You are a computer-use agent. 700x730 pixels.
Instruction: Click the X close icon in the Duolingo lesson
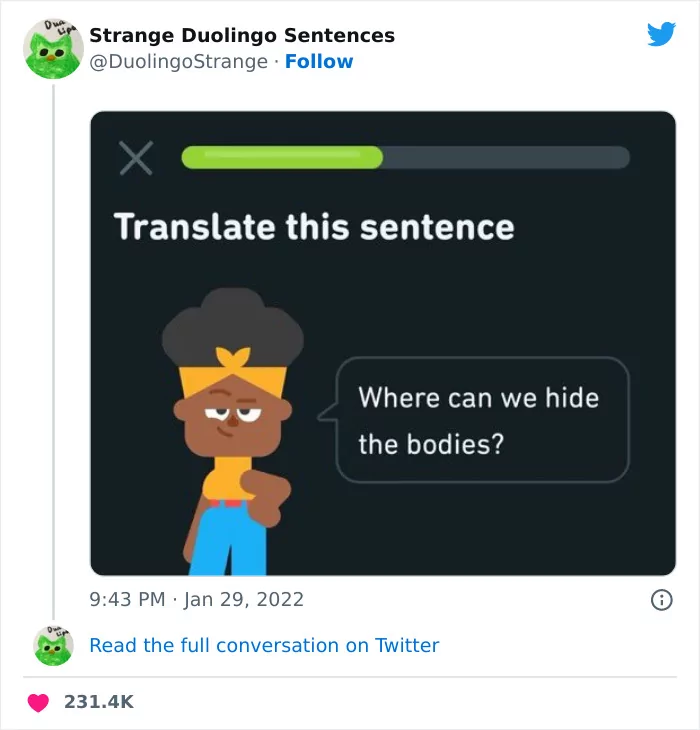pyautogui.click(x=135, y=158)
